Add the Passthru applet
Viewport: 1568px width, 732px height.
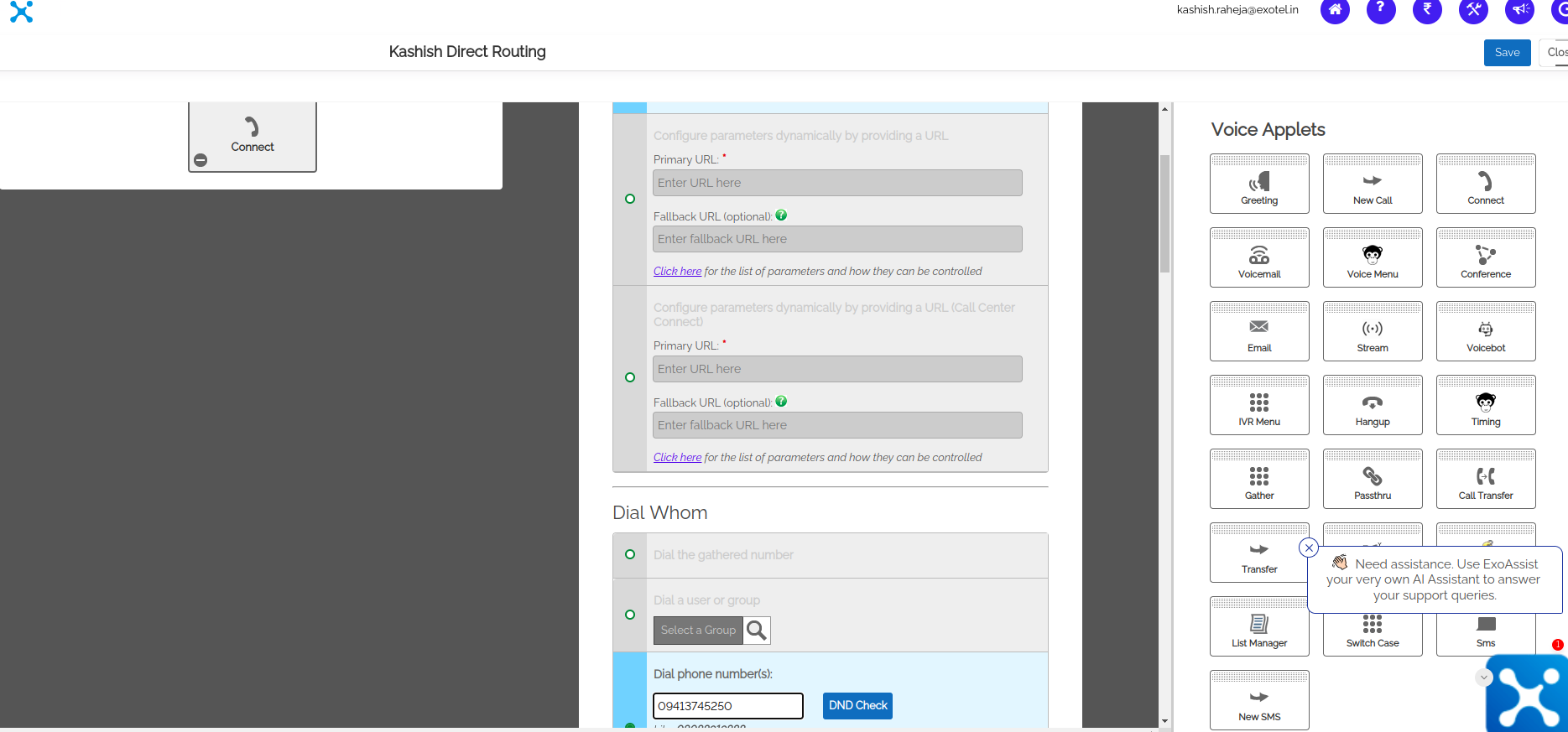(1373, 479)
